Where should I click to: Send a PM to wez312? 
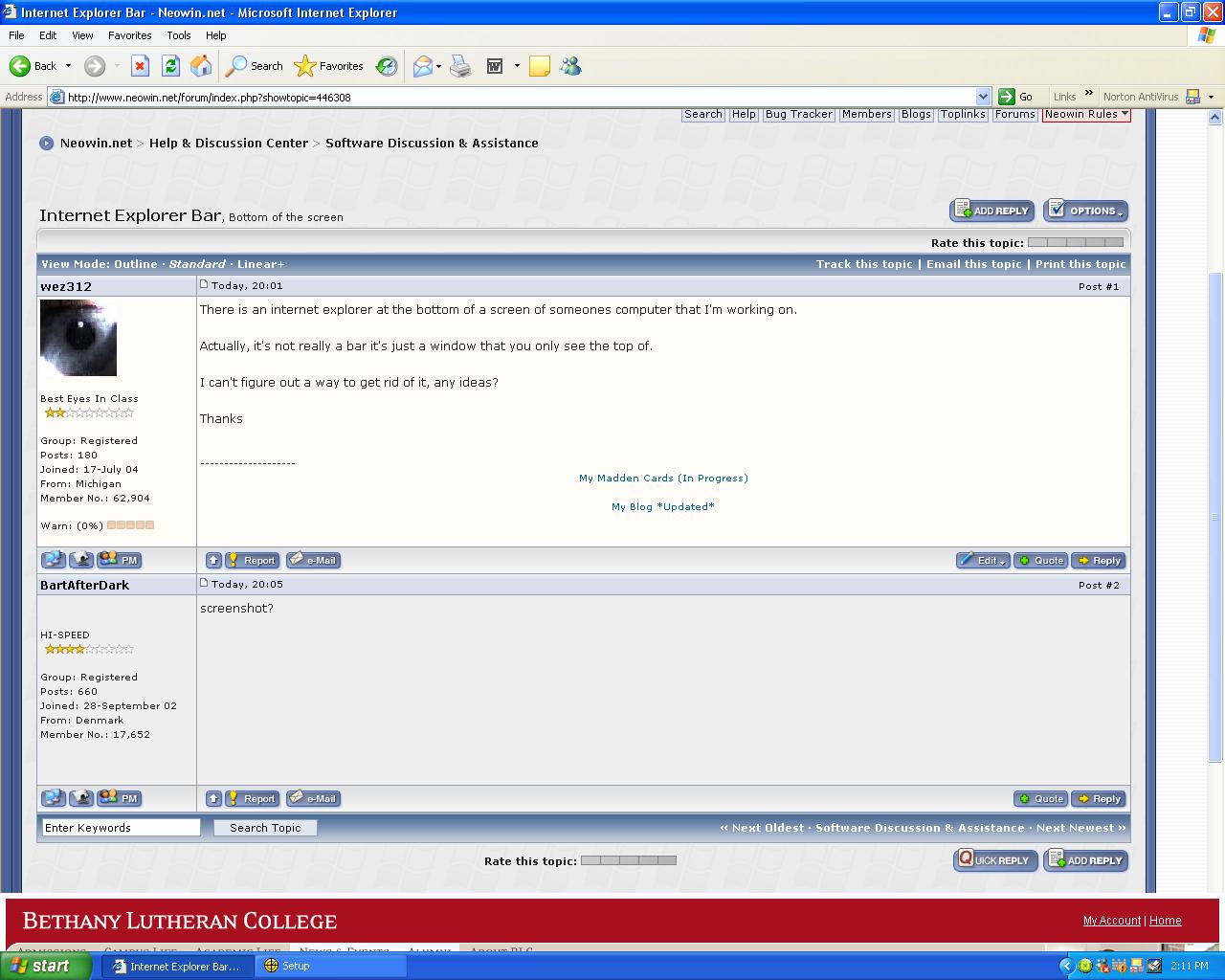coord(120,560)
